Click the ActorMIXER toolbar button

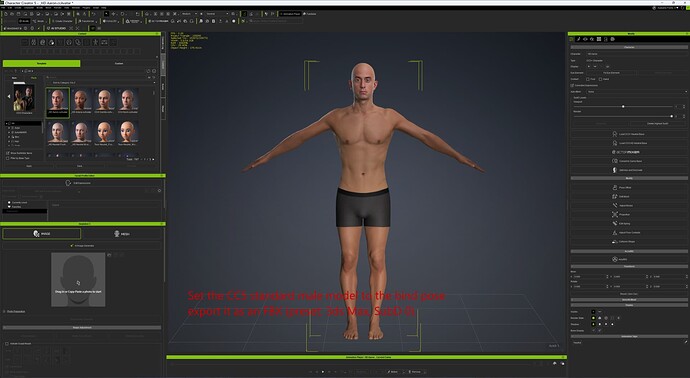pos(158,21)
